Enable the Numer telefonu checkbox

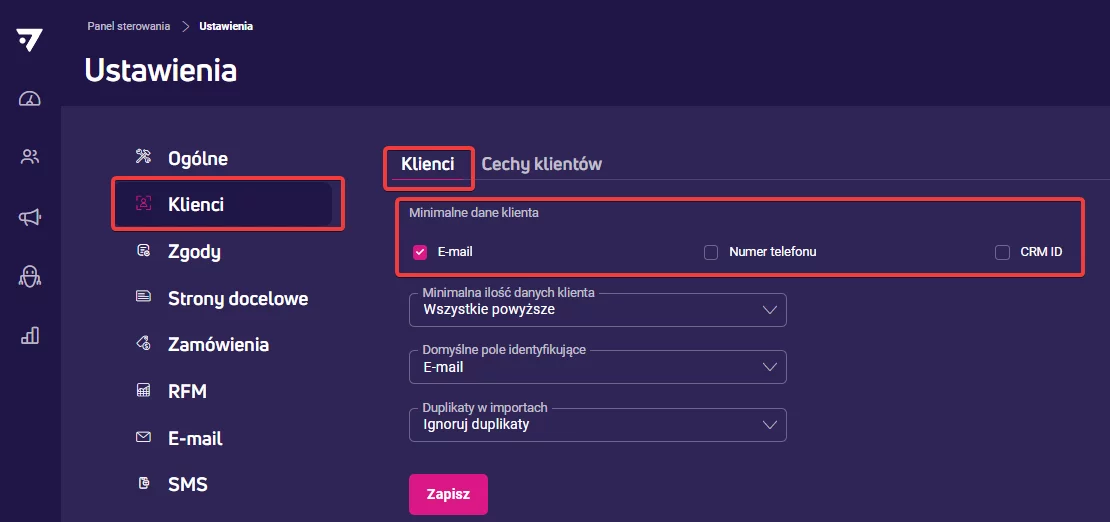[x=711, y=252]
